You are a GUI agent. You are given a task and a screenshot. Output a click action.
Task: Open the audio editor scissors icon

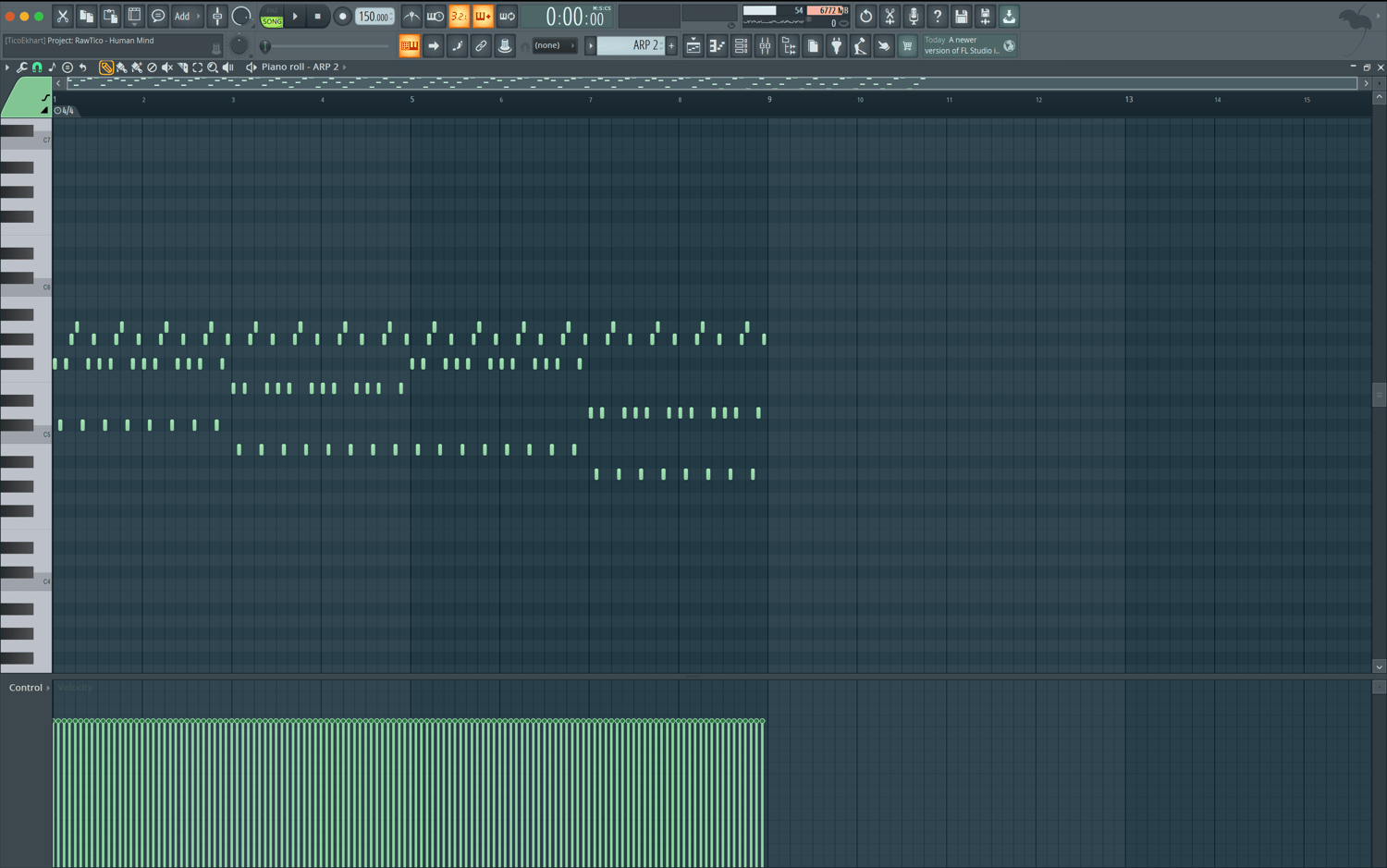(x=890, y=17)
